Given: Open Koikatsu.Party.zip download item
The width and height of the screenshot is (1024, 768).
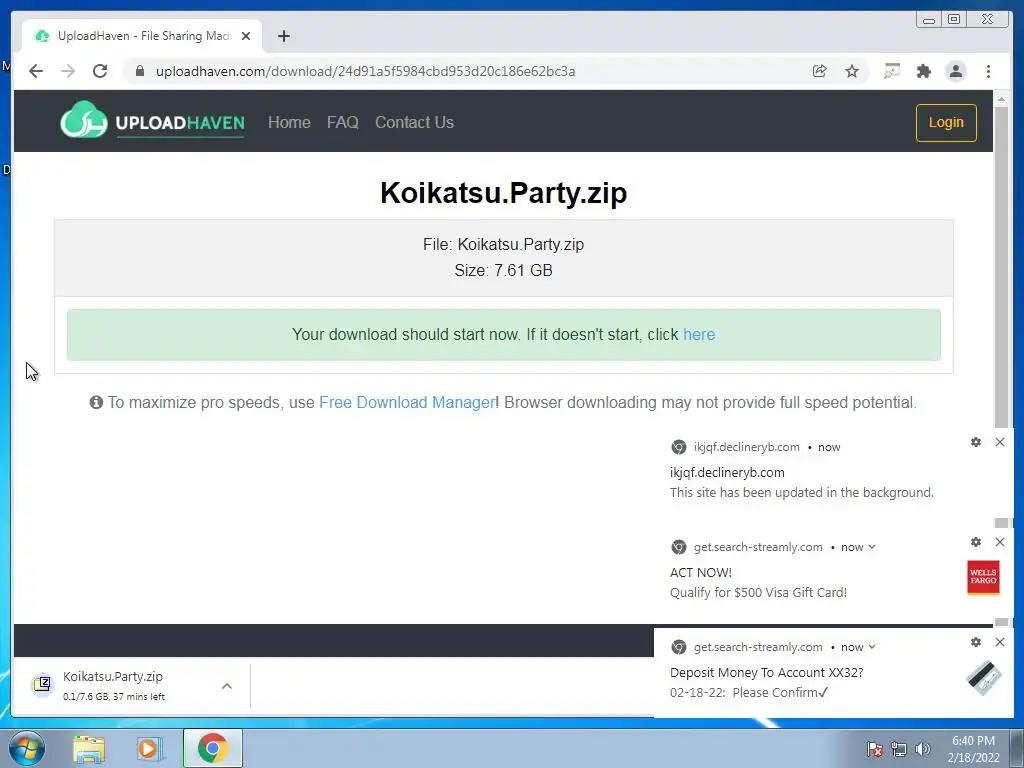Looking at the screenshot, I should [113, 685].
